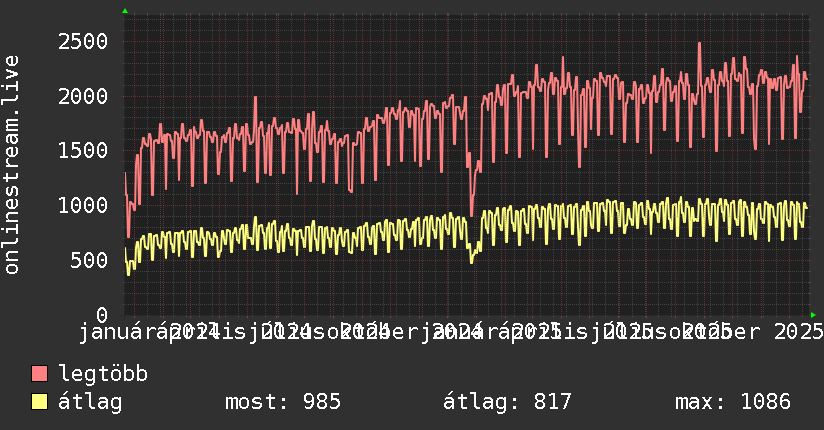
Task: Select the átlag legend label beside yellow swatch
Action: coord(90,403)
